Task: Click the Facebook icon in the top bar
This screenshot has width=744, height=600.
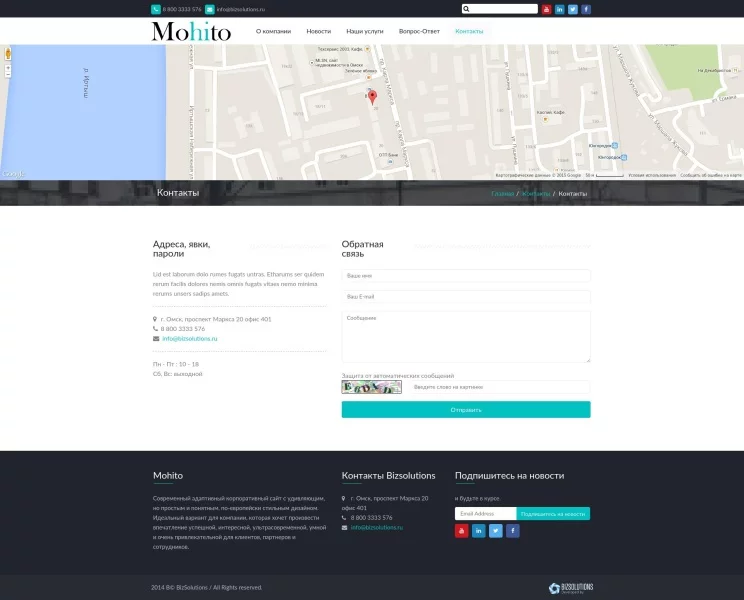Action: point(586,9)
